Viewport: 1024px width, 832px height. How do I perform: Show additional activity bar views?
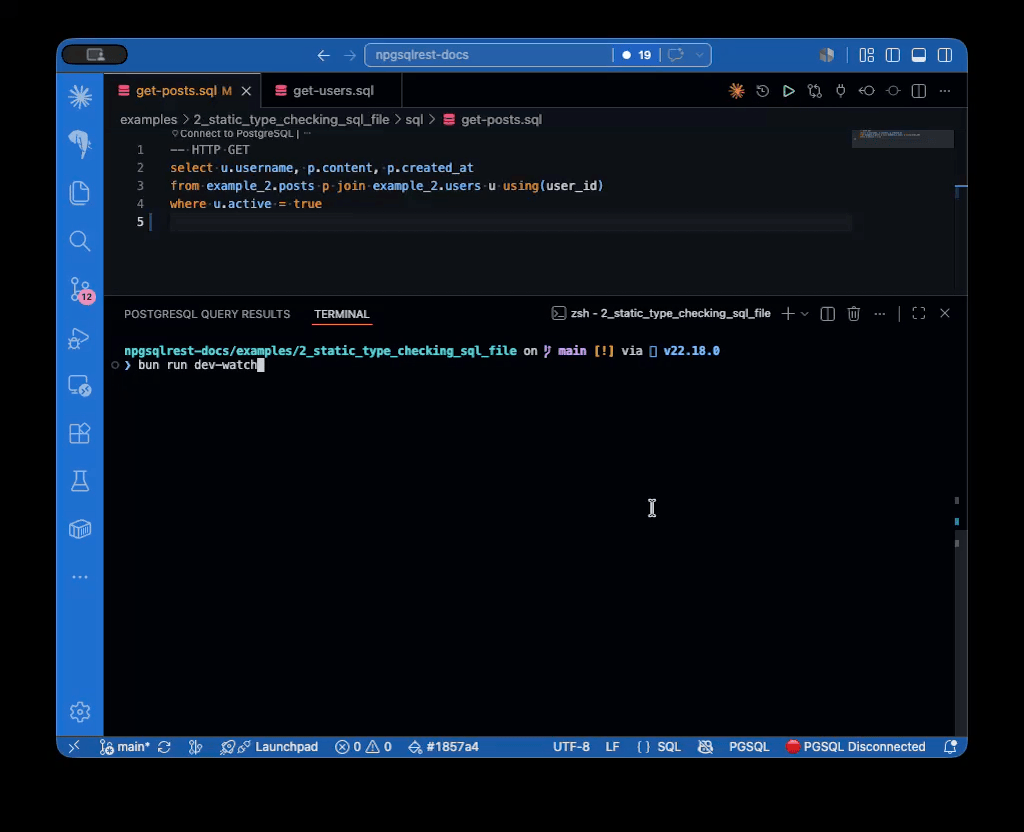[80, 577]
